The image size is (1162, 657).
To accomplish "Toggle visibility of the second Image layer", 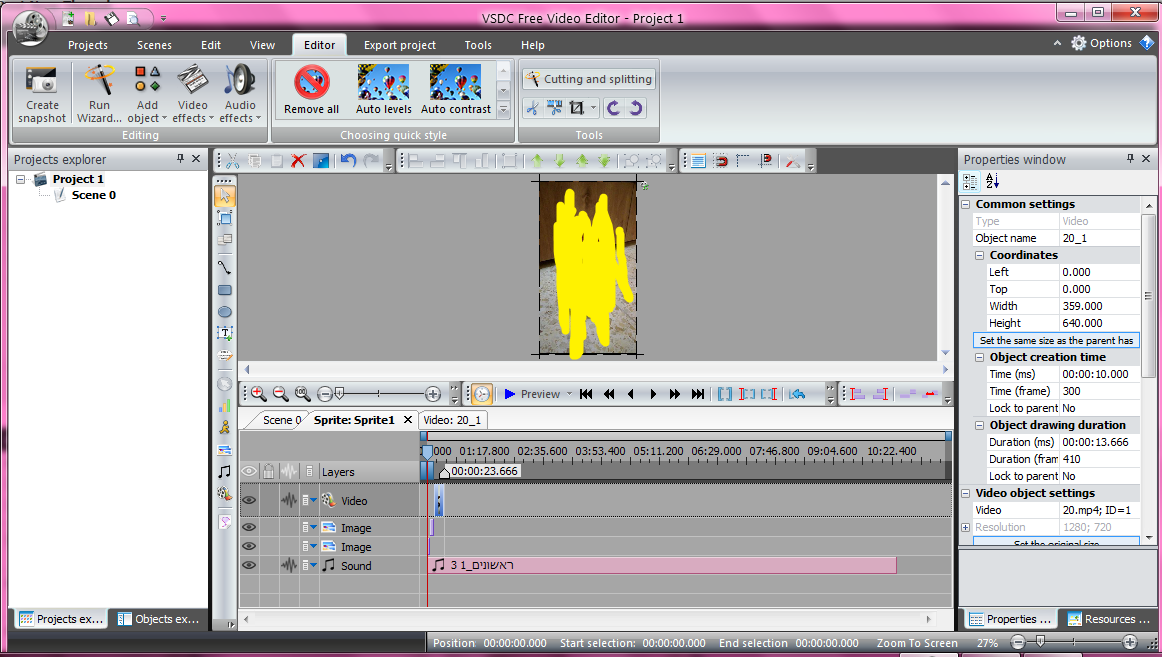I will 249,547.
